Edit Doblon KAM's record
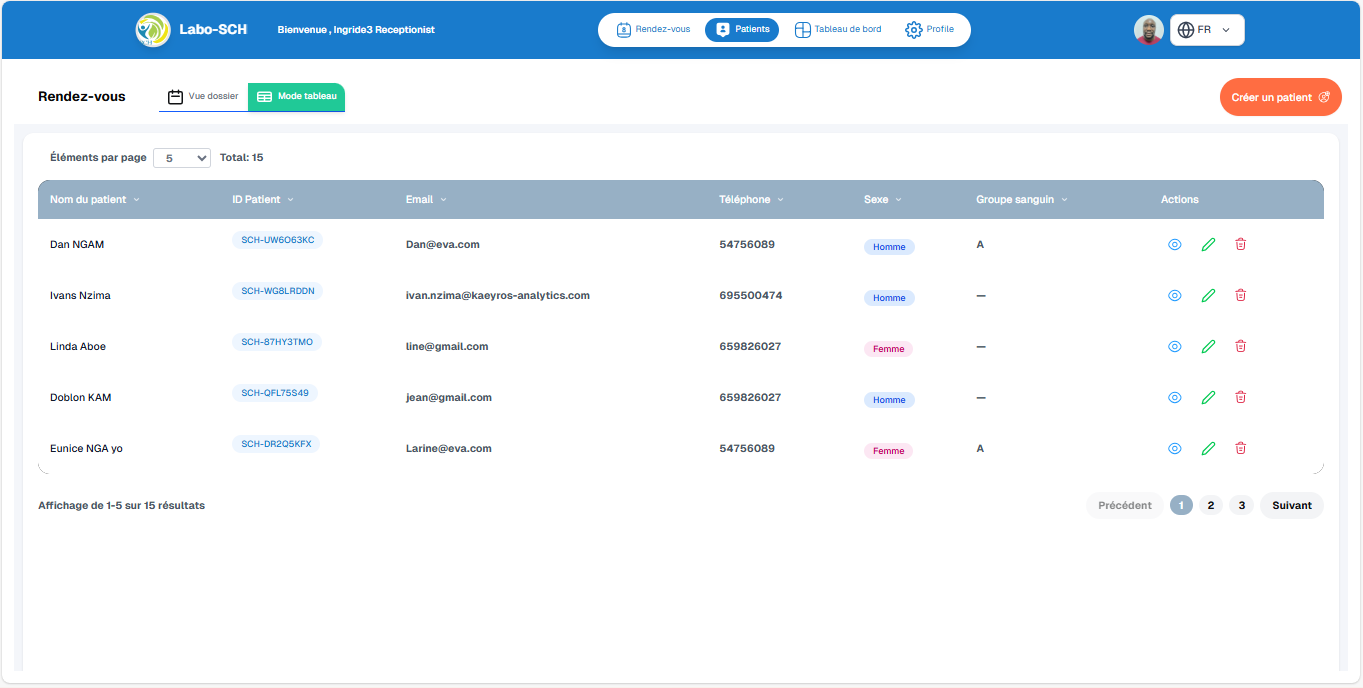Screen dimensions: 1363x688 tap(1208, 397)
